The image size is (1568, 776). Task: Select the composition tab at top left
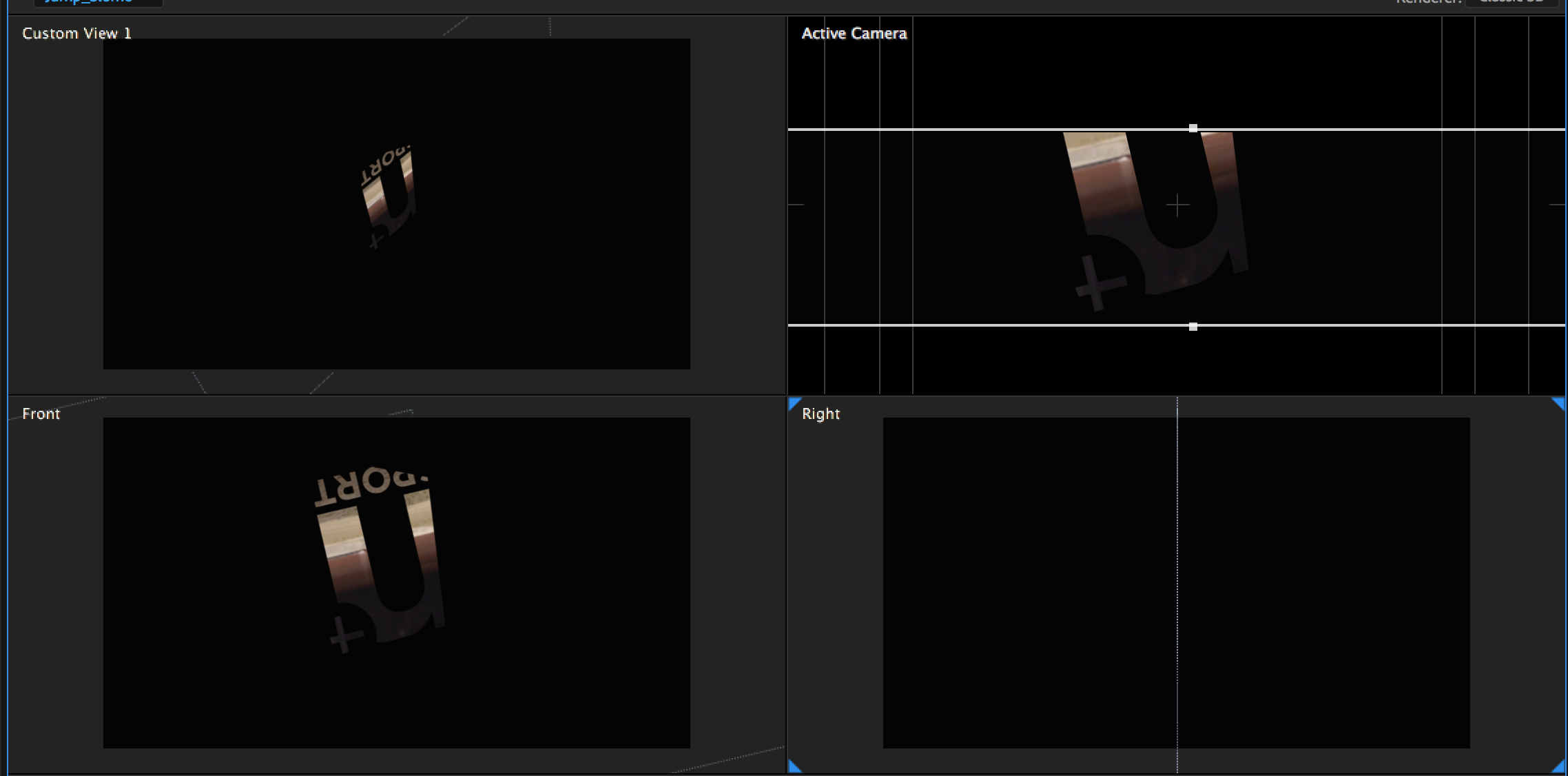(96, 2)
